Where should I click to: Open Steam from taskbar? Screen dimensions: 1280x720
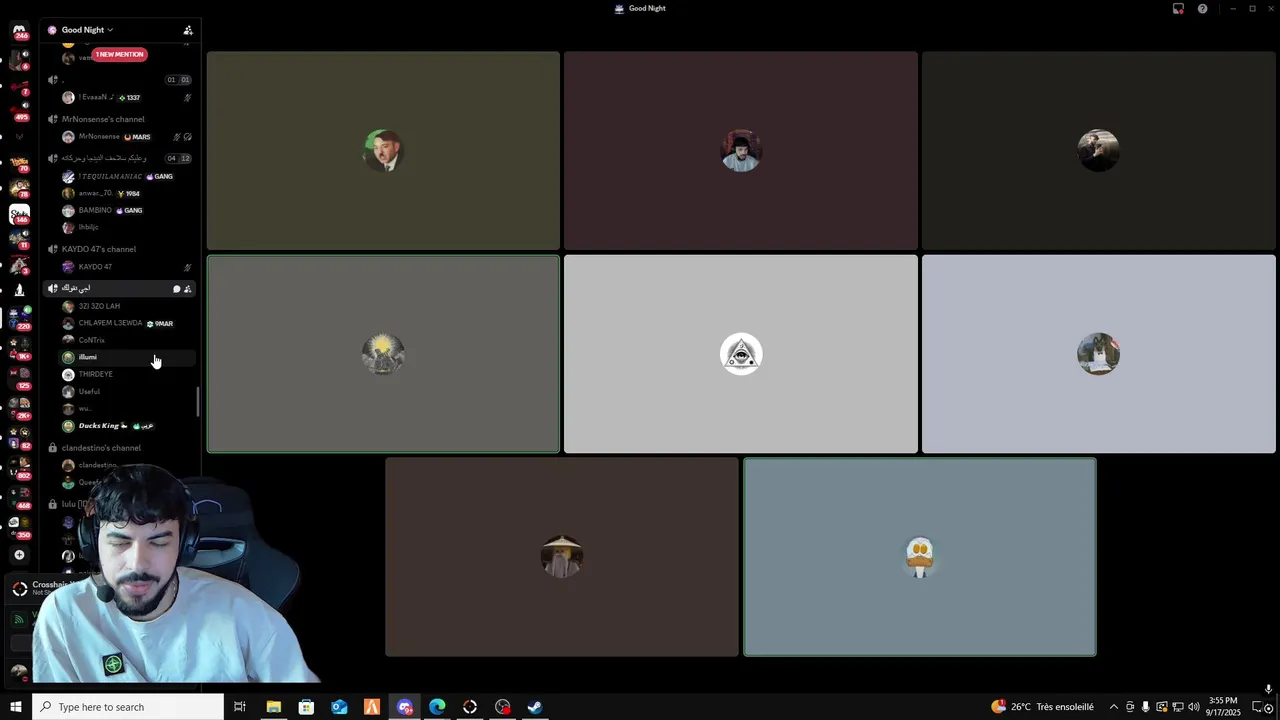click(x=535, y=707)
